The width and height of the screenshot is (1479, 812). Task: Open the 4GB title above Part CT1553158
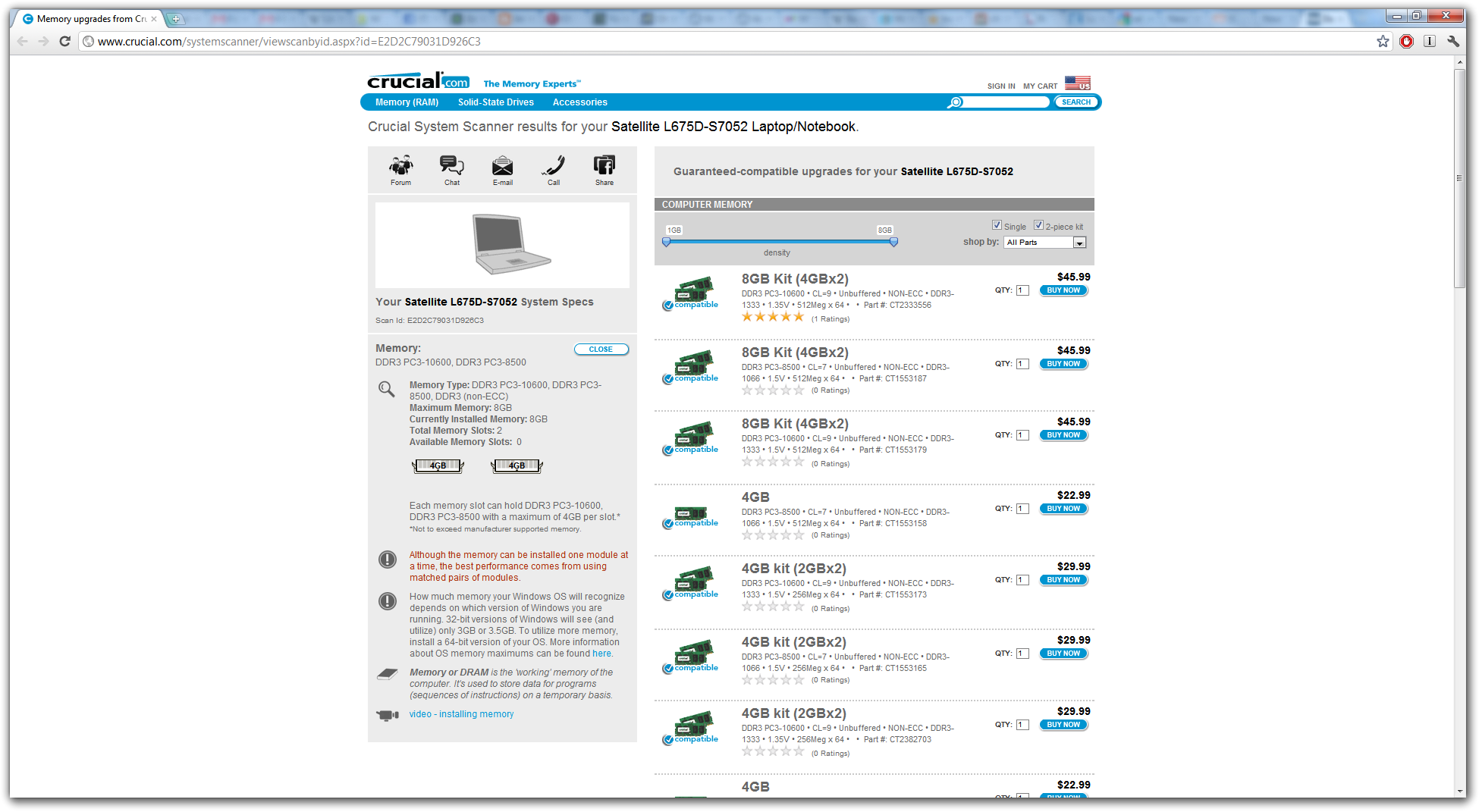(755, 497)
